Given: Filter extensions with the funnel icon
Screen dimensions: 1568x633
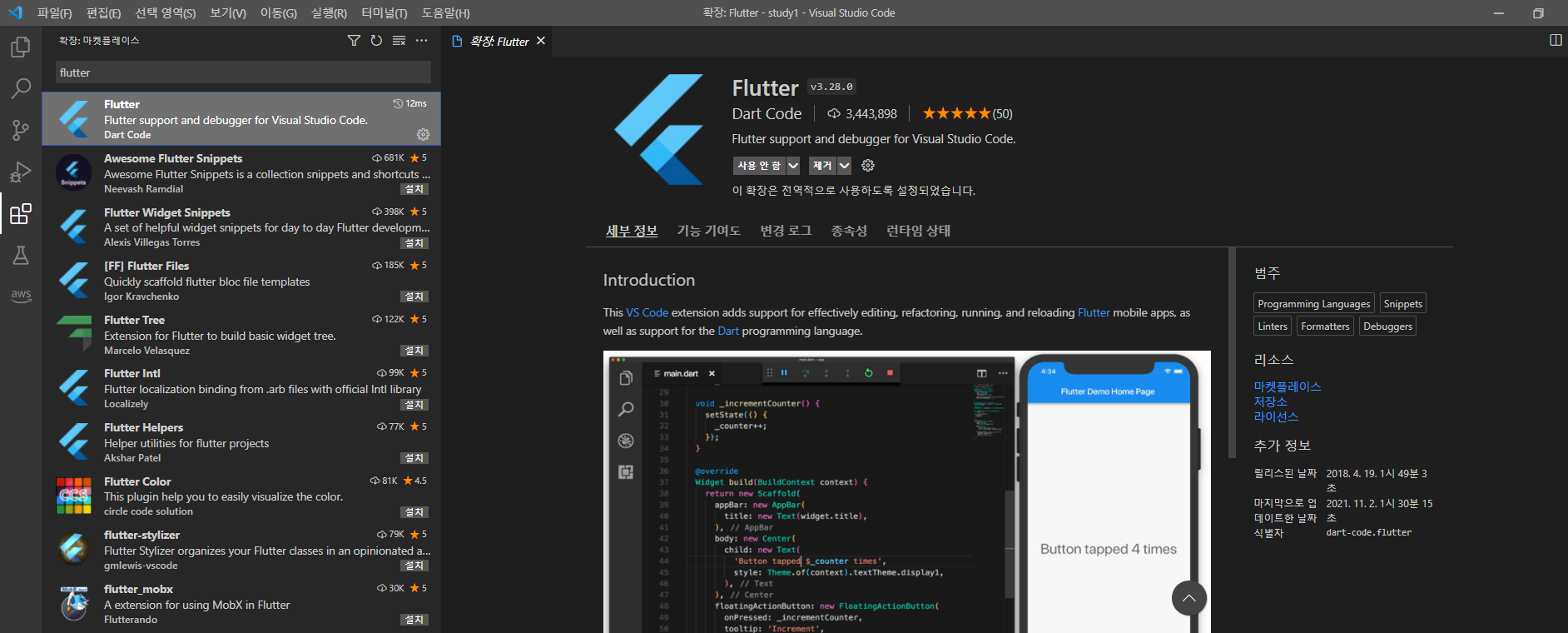Looking at the screenshot, I should (354, 40).
